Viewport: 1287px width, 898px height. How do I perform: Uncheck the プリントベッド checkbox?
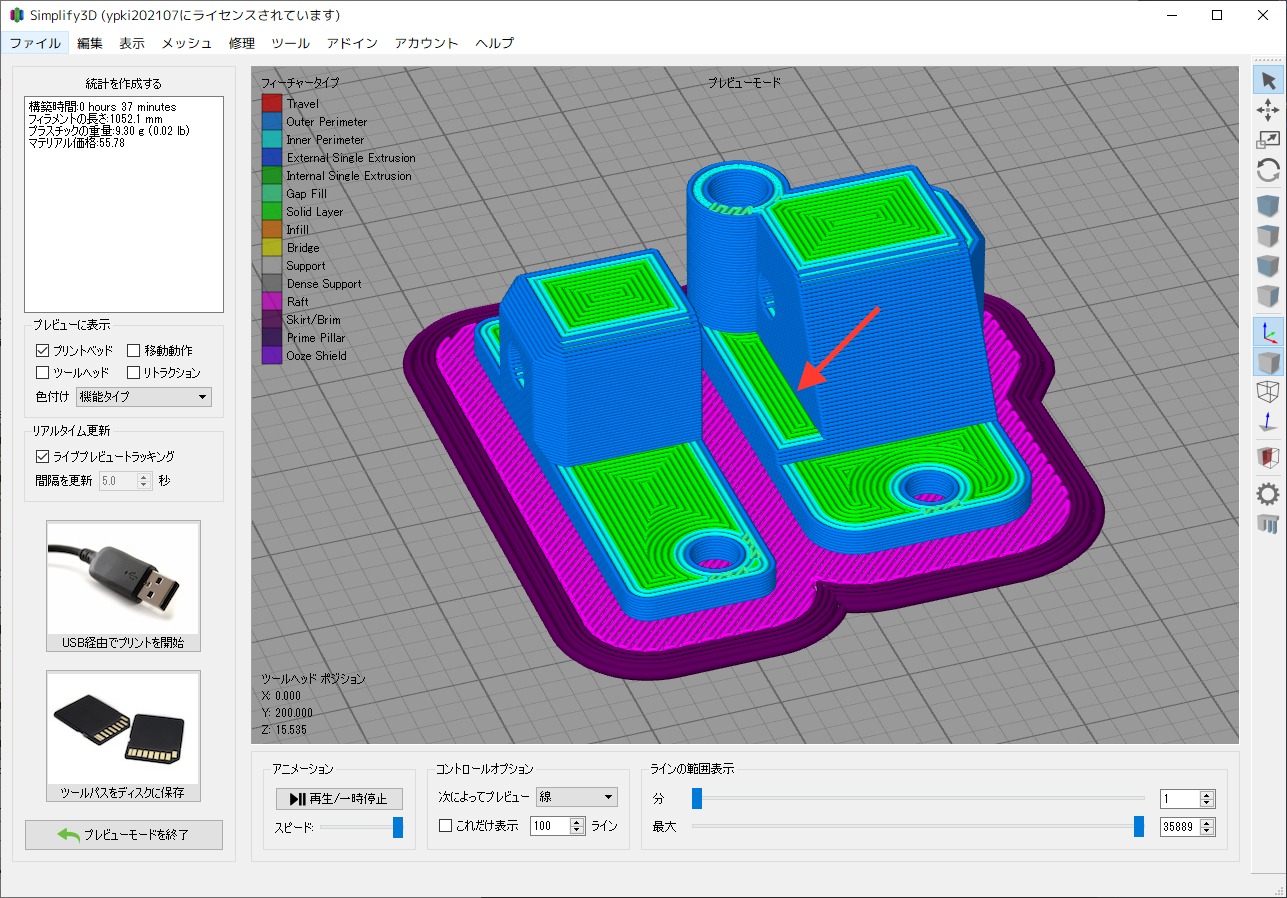43,351
